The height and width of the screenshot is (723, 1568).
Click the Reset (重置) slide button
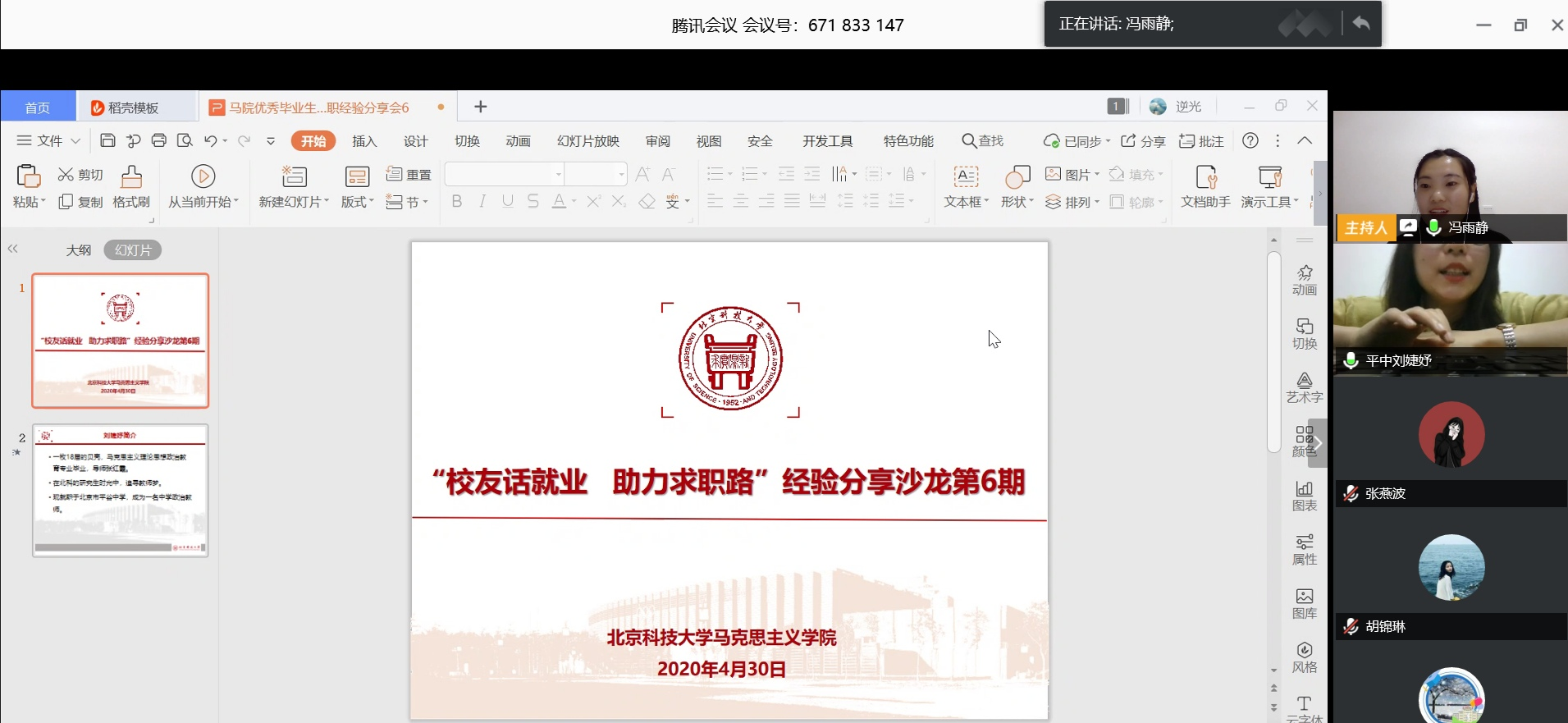click(409, 175)
